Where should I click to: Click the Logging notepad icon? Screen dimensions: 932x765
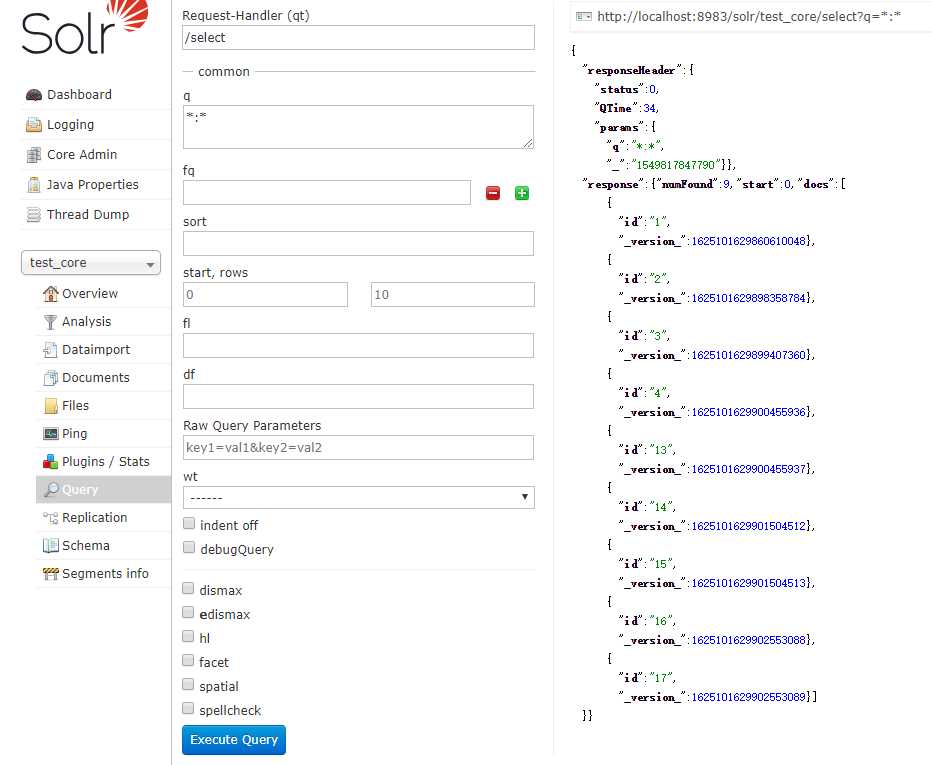[x=34, y=125]
